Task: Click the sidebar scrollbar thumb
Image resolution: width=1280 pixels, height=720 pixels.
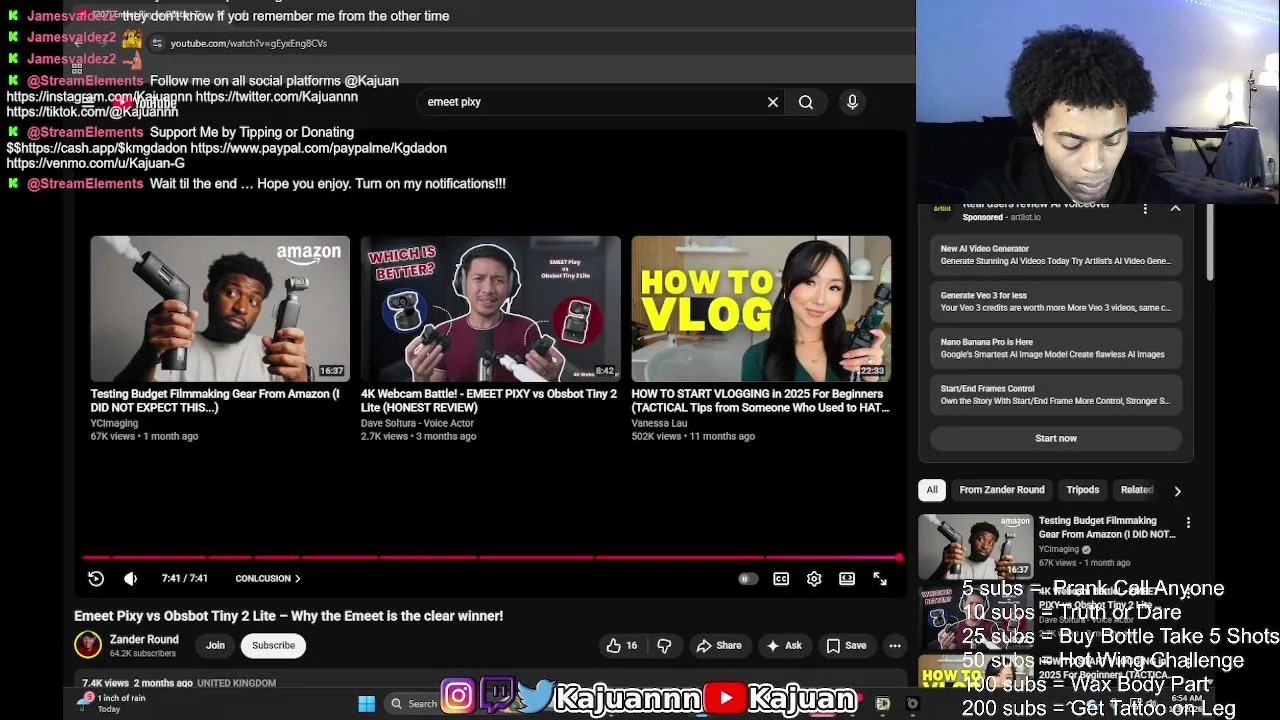Action: pyautogui.click(x=1209, y=241)
